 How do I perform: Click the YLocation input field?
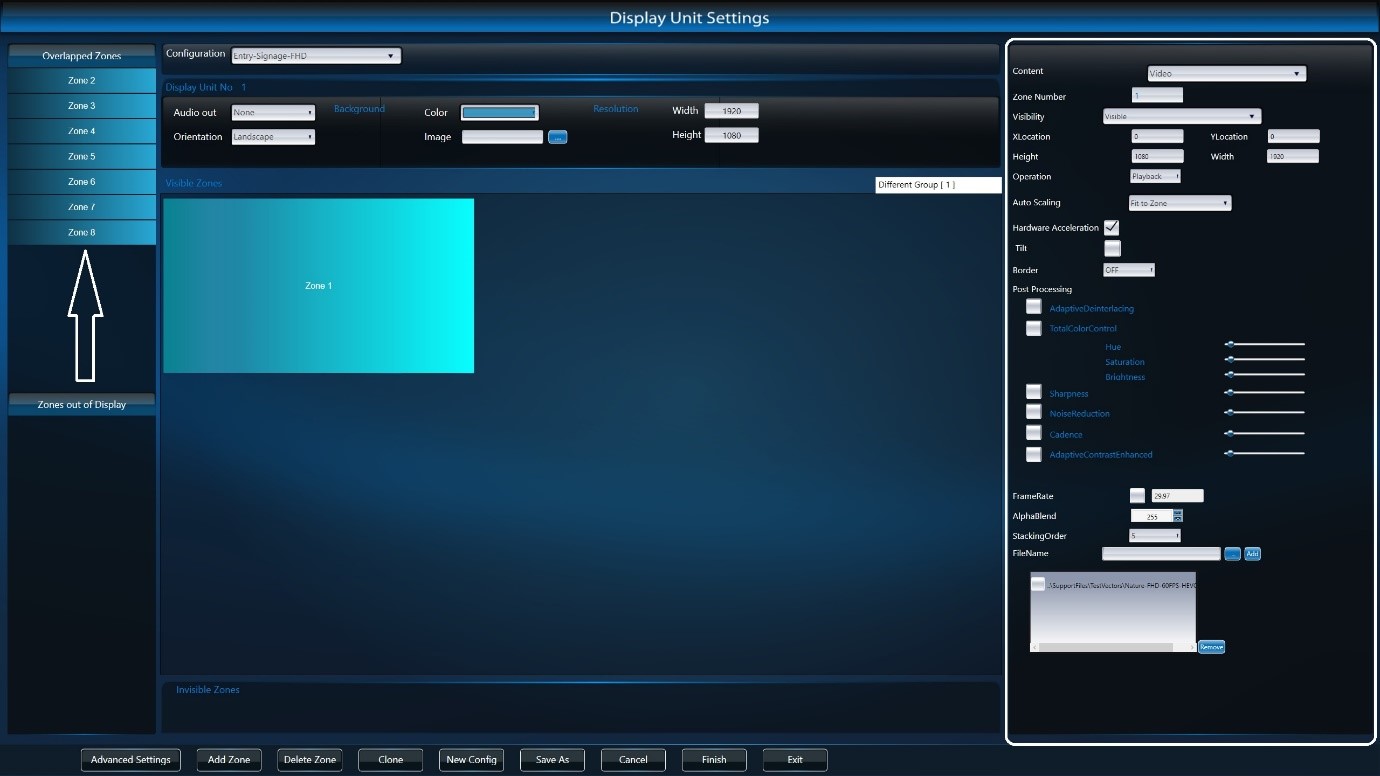[x=1293, y=136]
